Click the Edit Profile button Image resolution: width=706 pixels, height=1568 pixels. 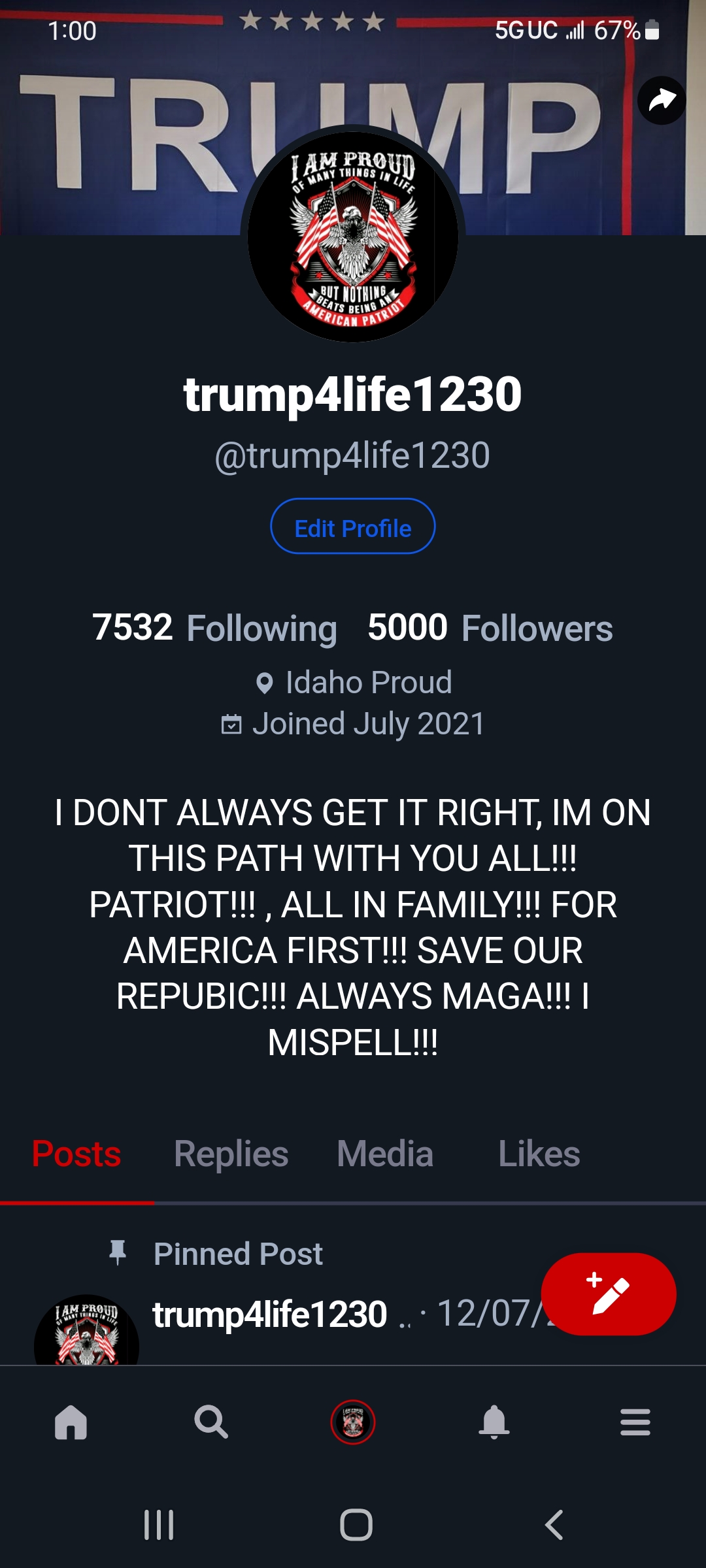coord(353,527)
